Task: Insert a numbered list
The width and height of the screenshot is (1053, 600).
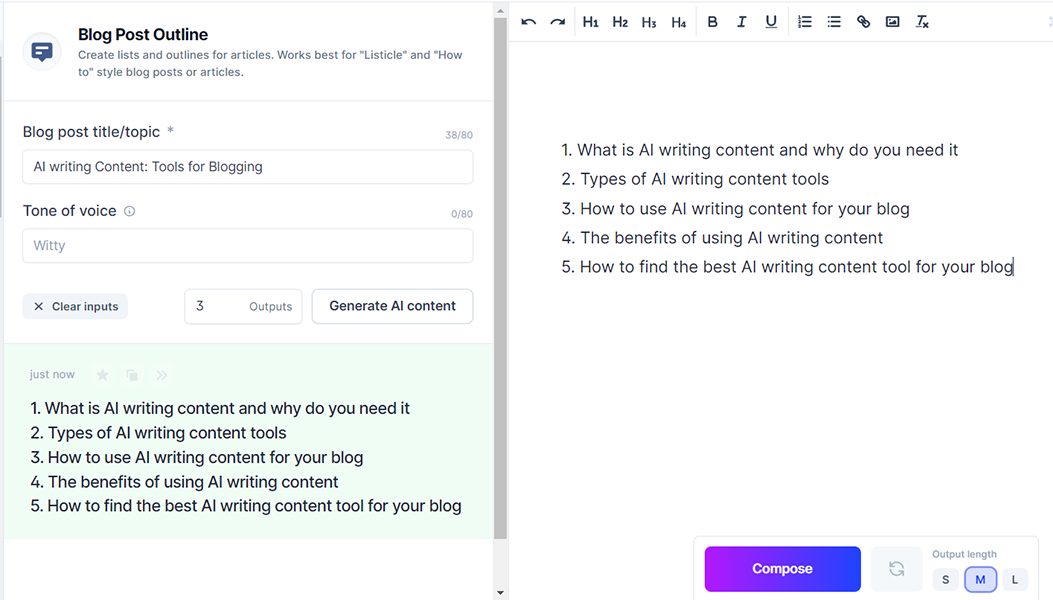Action: pos(804,22)
